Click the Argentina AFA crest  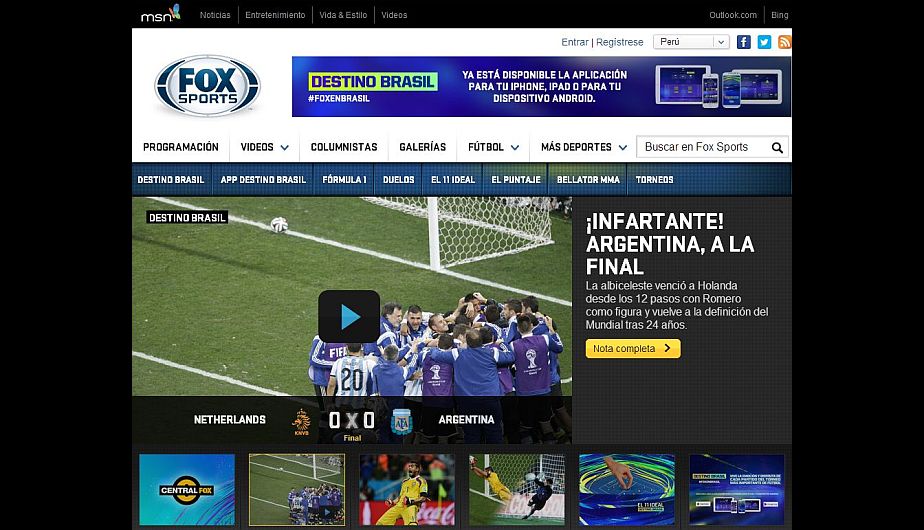(402, 422)
